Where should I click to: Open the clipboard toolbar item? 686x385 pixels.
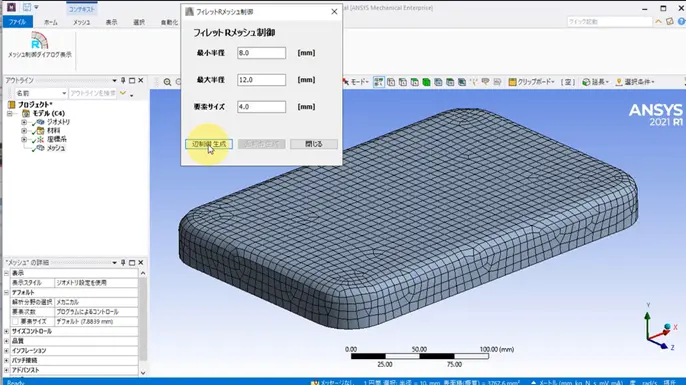[532, 82]
